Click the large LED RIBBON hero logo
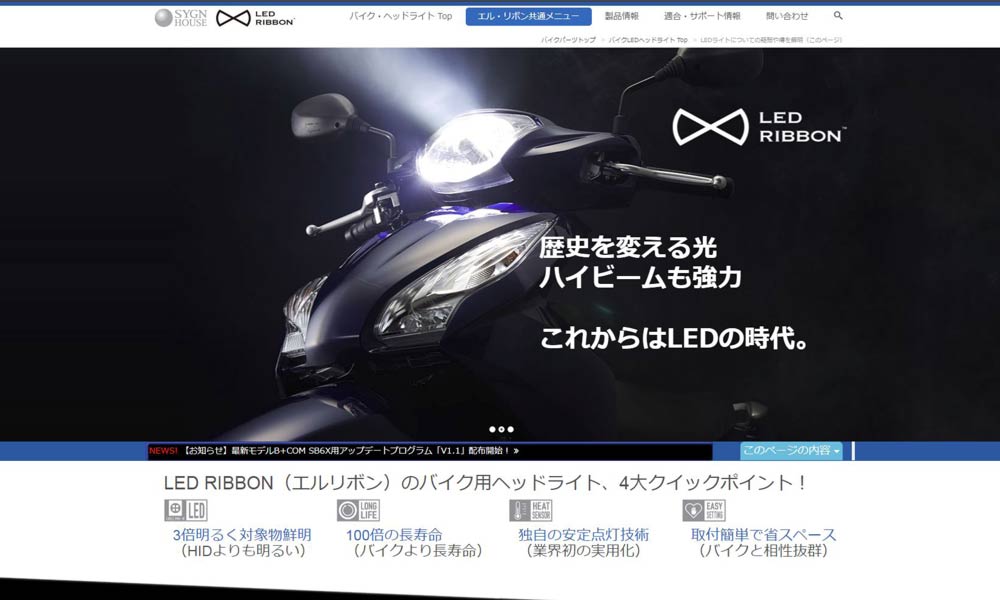This screenshot has height=600, width=1000. point(759,126)
